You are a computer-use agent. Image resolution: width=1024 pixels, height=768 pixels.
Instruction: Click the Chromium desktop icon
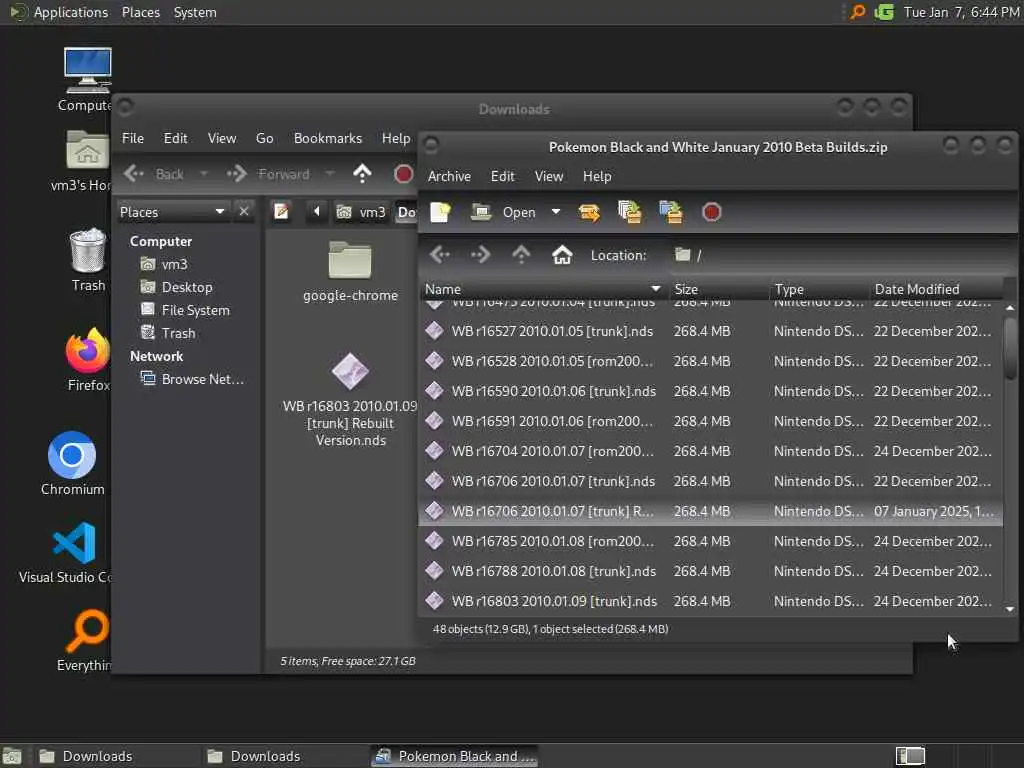pyautogui.click(x=72, y=455)
